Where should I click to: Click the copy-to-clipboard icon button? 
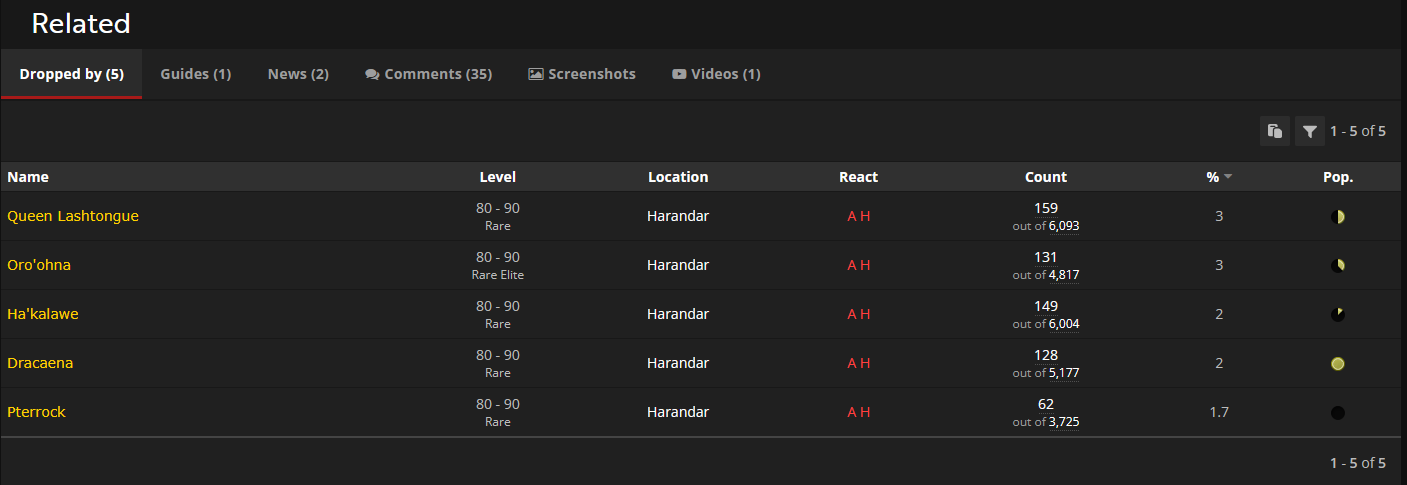coord(1275,131)
